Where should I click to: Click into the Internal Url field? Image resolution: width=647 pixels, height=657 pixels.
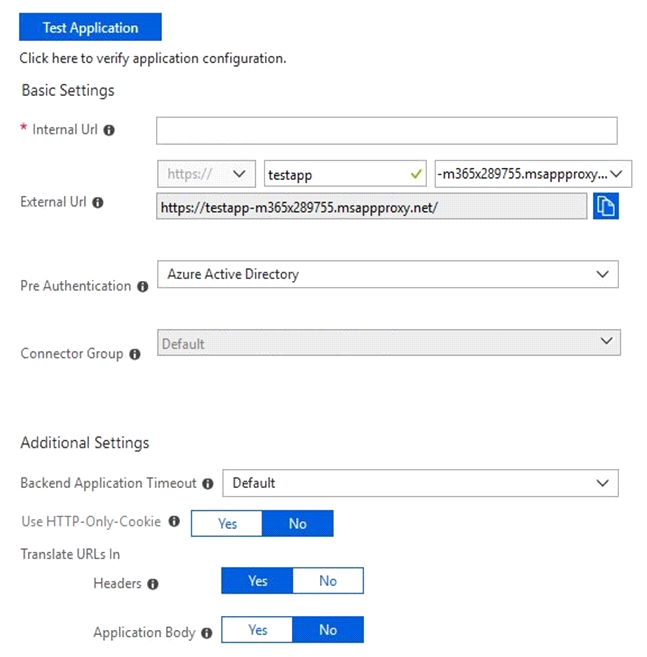[x=387, y=131]
